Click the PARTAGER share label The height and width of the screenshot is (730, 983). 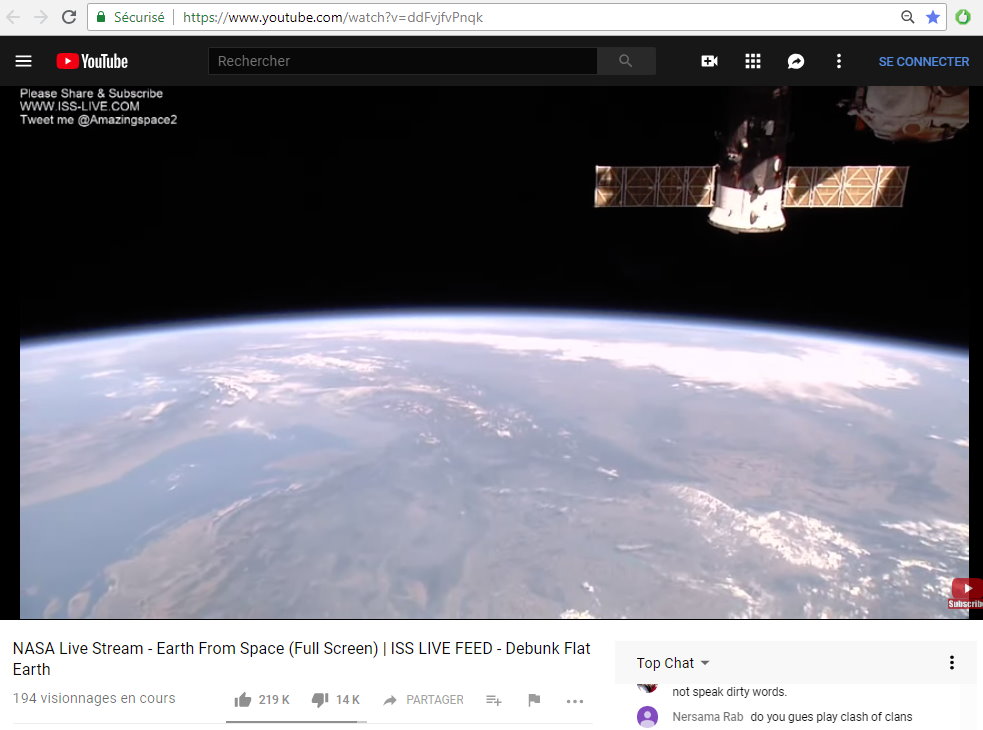434,700
